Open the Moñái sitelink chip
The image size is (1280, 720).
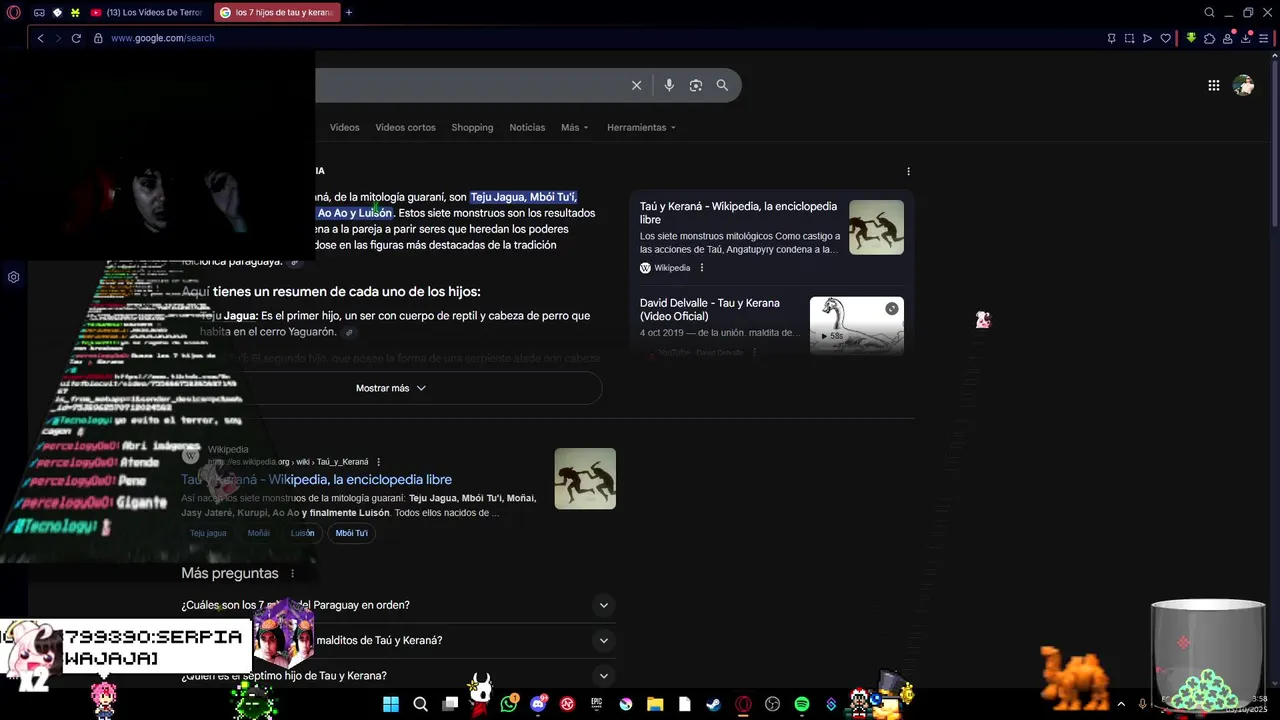click(258, 533)
